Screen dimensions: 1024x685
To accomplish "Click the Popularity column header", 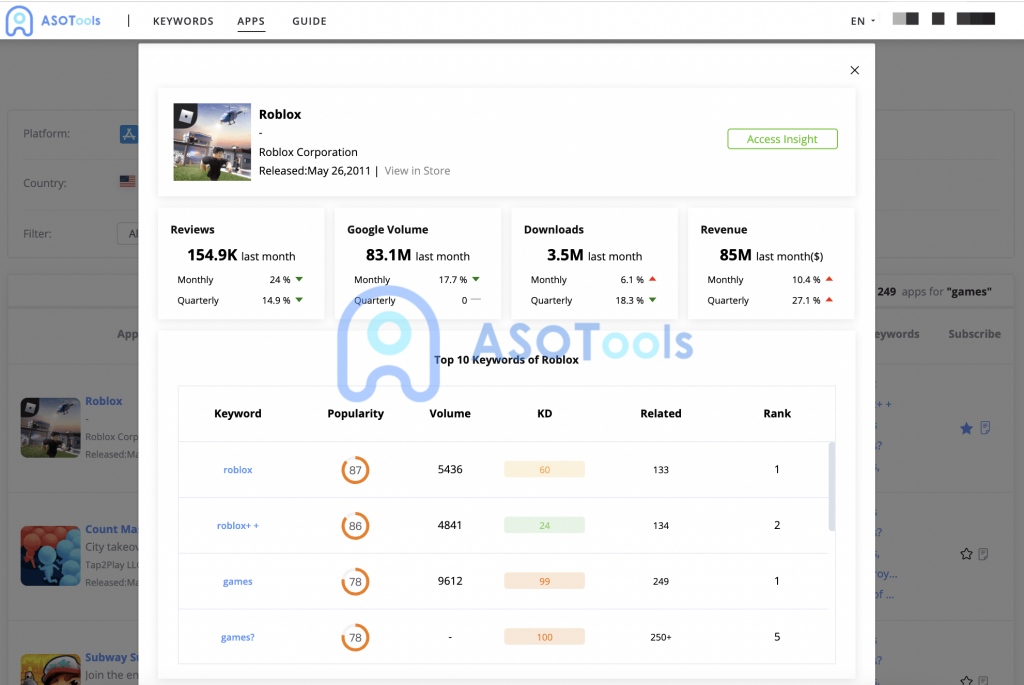I will click(x=355, y=413).
